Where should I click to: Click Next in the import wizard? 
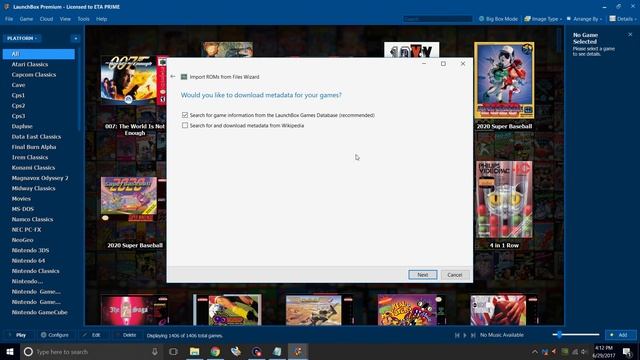click(422, 275)
